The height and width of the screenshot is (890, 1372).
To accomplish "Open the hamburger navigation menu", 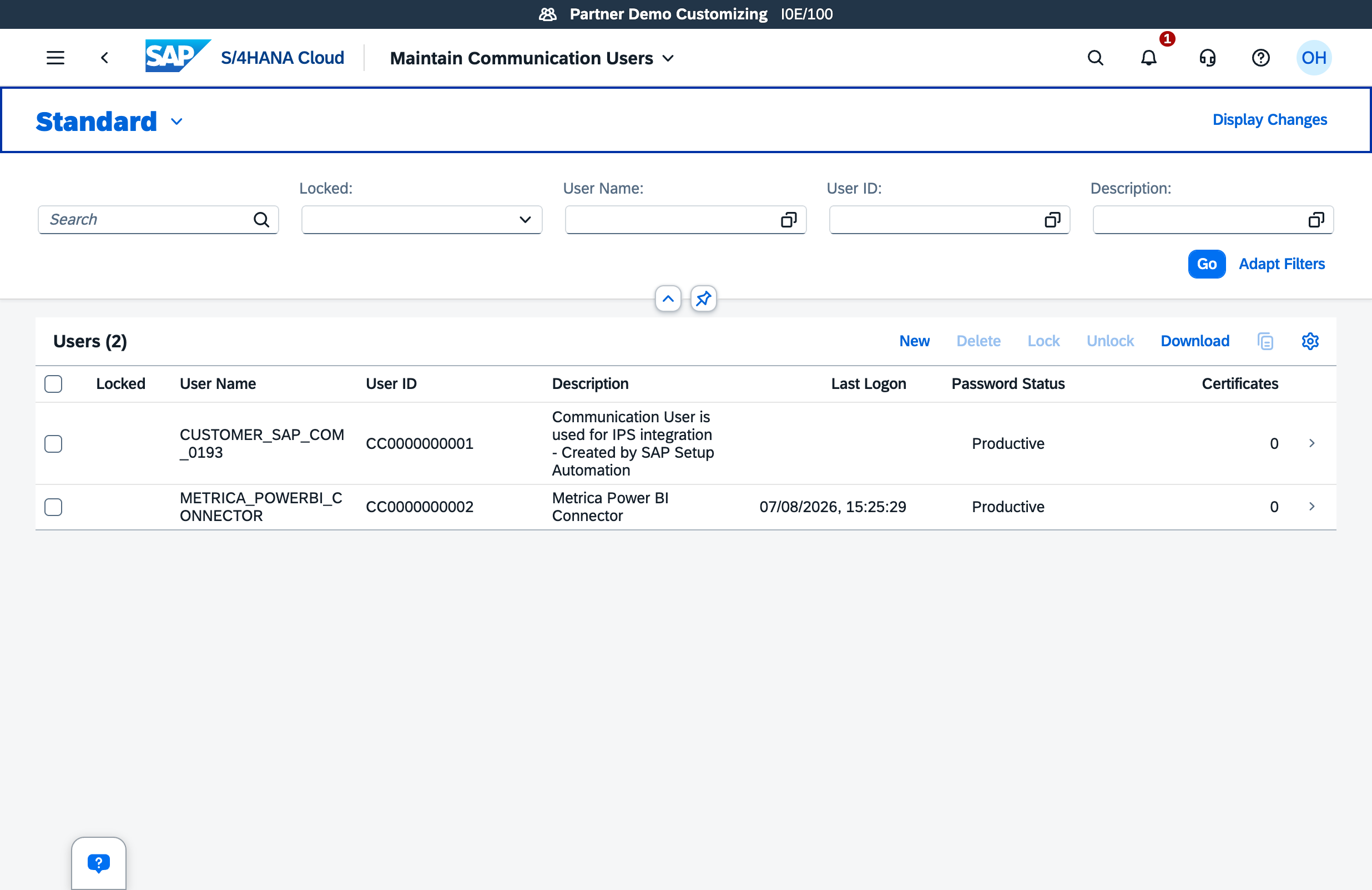I will [x=56, y=58].
